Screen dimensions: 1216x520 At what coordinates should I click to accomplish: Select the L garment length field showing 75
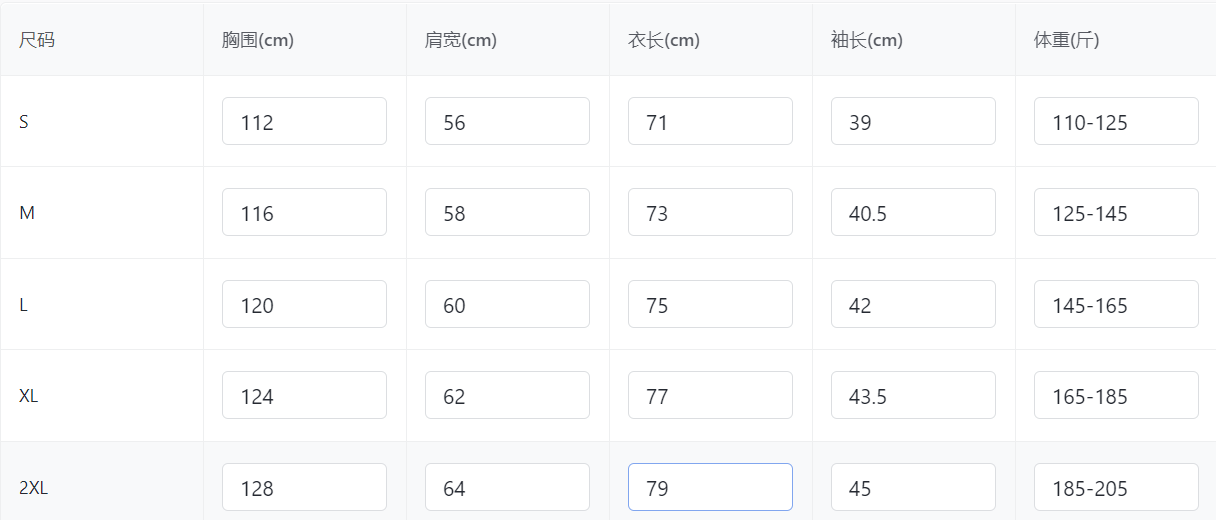coord(710,304)
